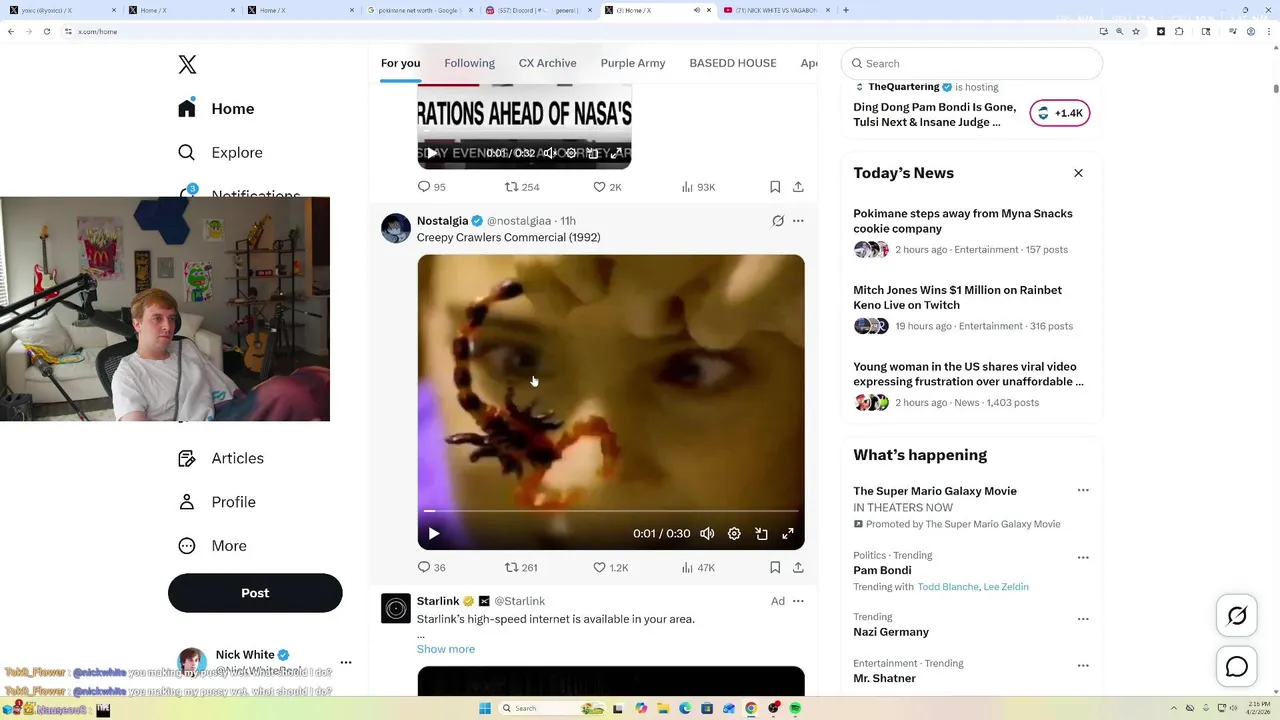Open Young woman viral video news story

coord(972,385)
